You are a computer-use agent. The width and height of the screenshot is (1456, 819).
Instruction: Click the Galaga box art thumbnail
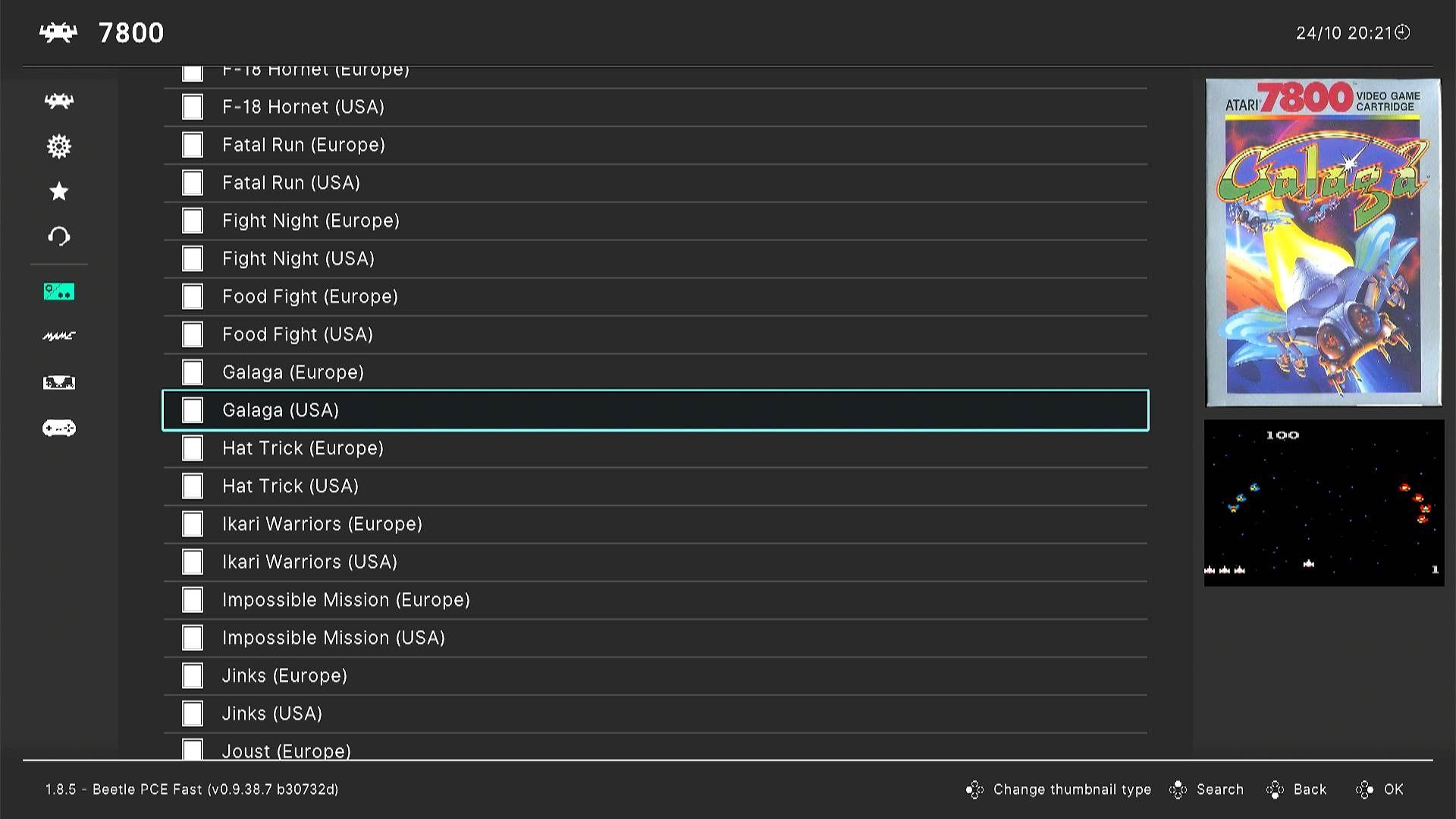1323,243
